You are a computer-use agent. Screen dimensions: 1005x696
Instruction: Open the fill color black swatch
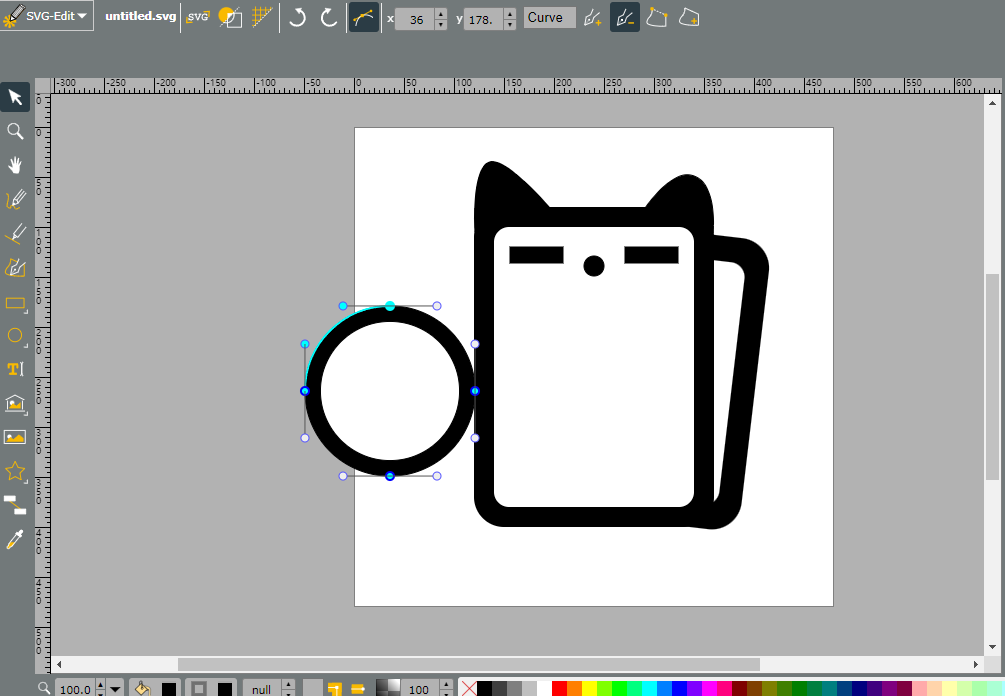(169, 690)
